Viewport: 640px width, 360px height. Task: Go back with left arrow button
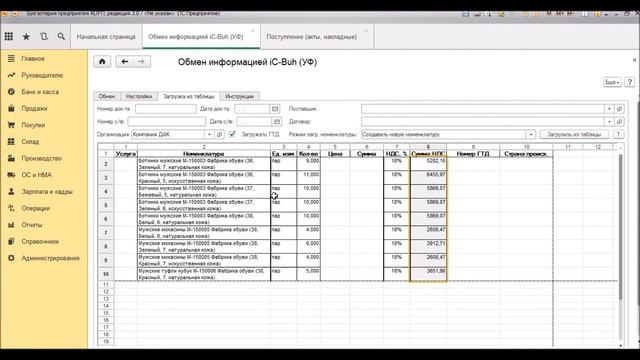[125, 62]
